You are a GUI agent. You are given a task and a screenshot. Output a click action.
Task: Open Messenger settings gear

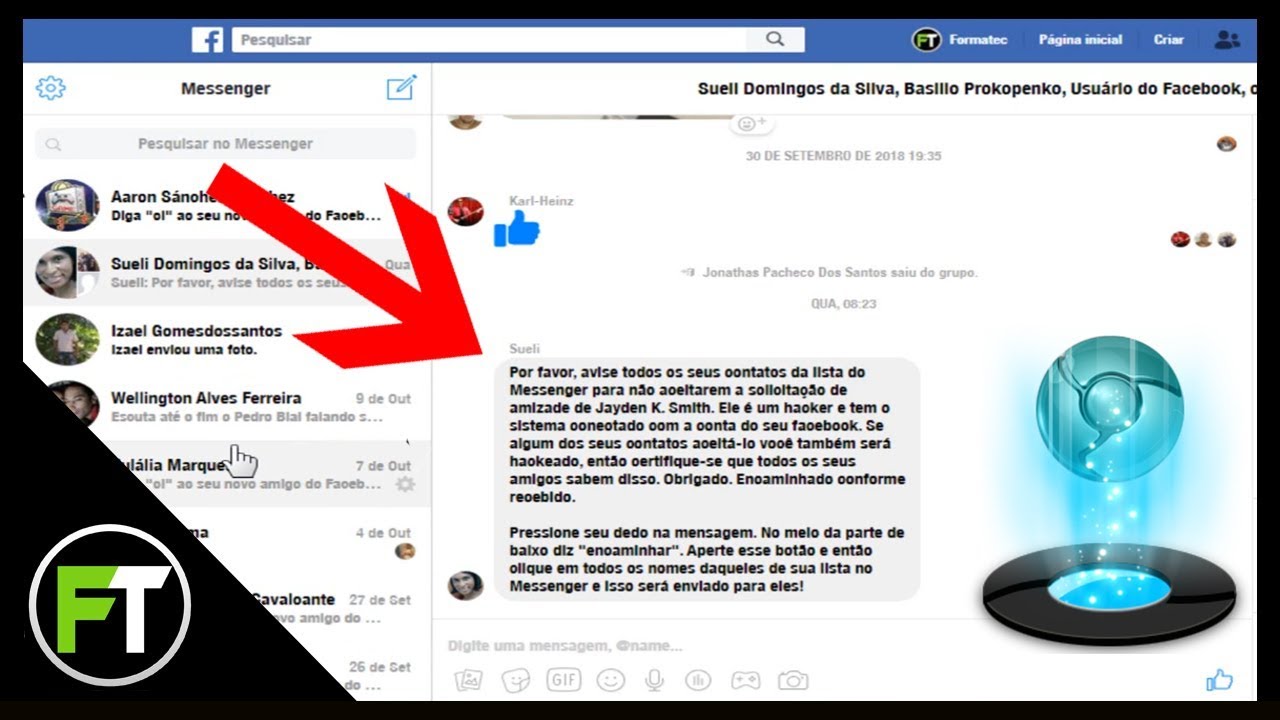(50, 88)
